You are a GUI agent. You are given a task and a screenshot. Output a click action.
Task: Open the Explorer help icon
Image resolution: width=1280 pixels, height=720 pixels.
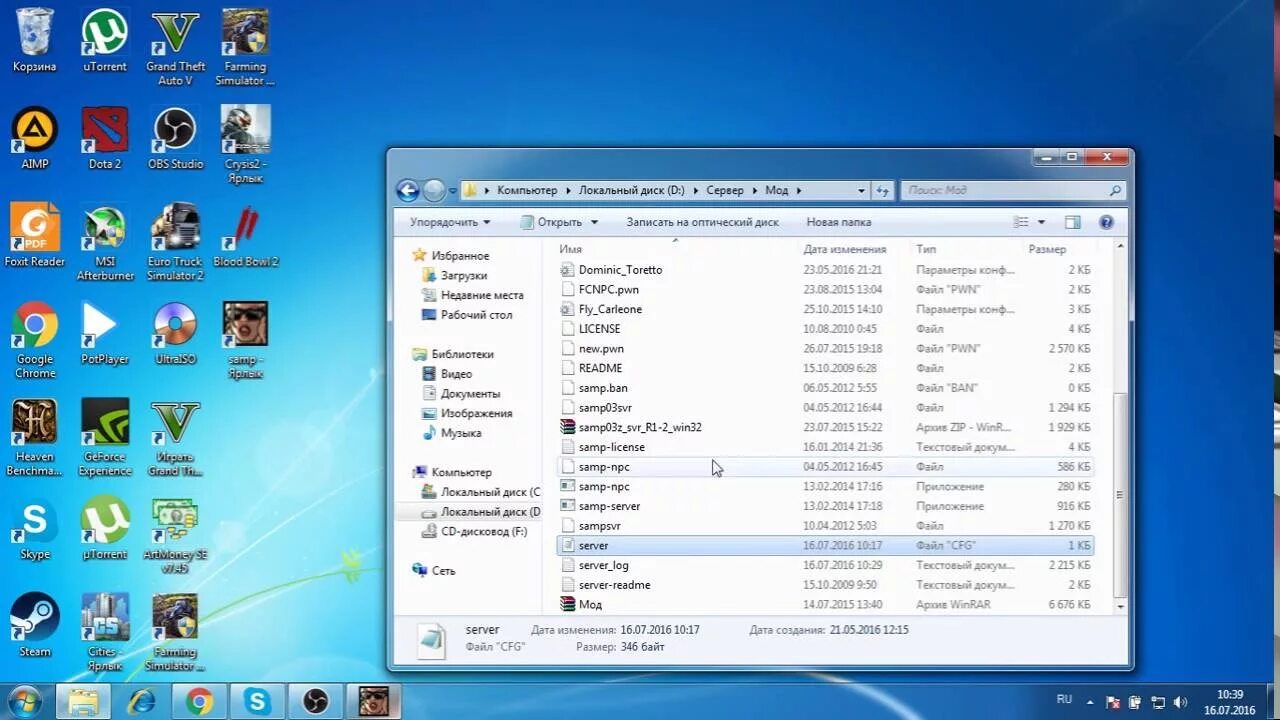pyautogui.click(x=1106, y=222)
